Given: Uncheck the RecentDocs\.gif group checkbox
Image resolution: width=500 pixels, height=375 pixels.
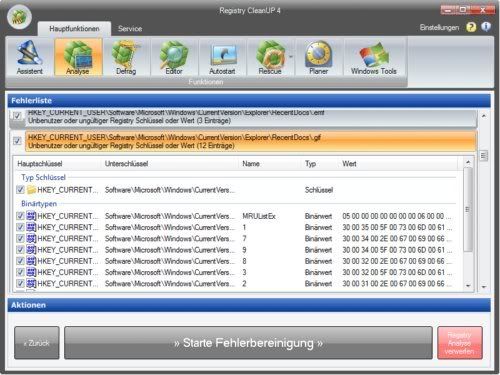Looking at the screenshot, I should 17,141.
